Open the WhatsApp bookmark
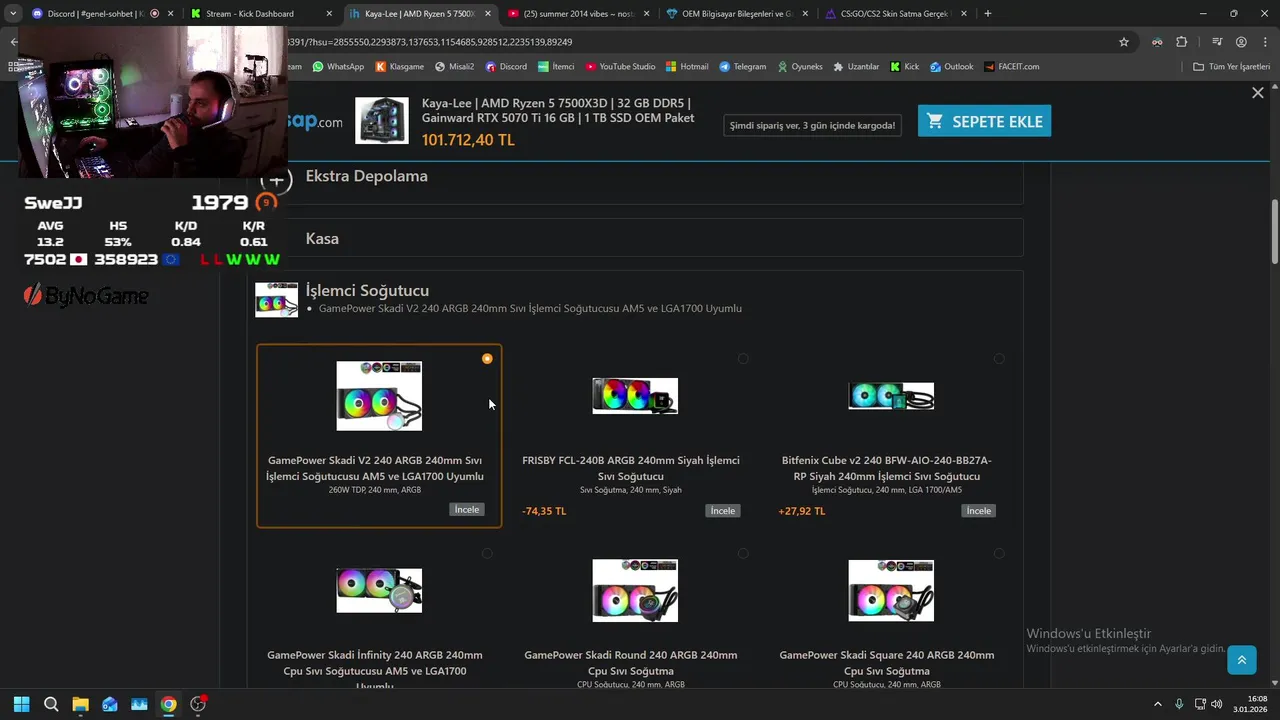1280x720 pixels. click(338, 67)
